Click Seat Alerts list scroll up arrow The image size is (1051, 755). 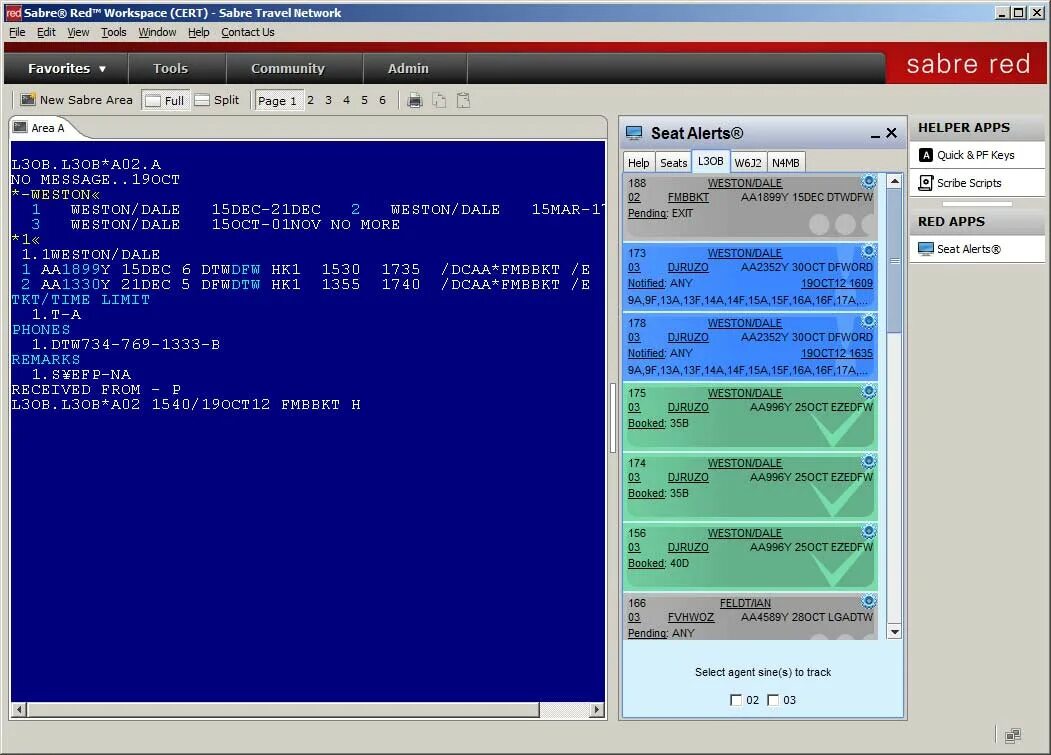pos(895,181)
